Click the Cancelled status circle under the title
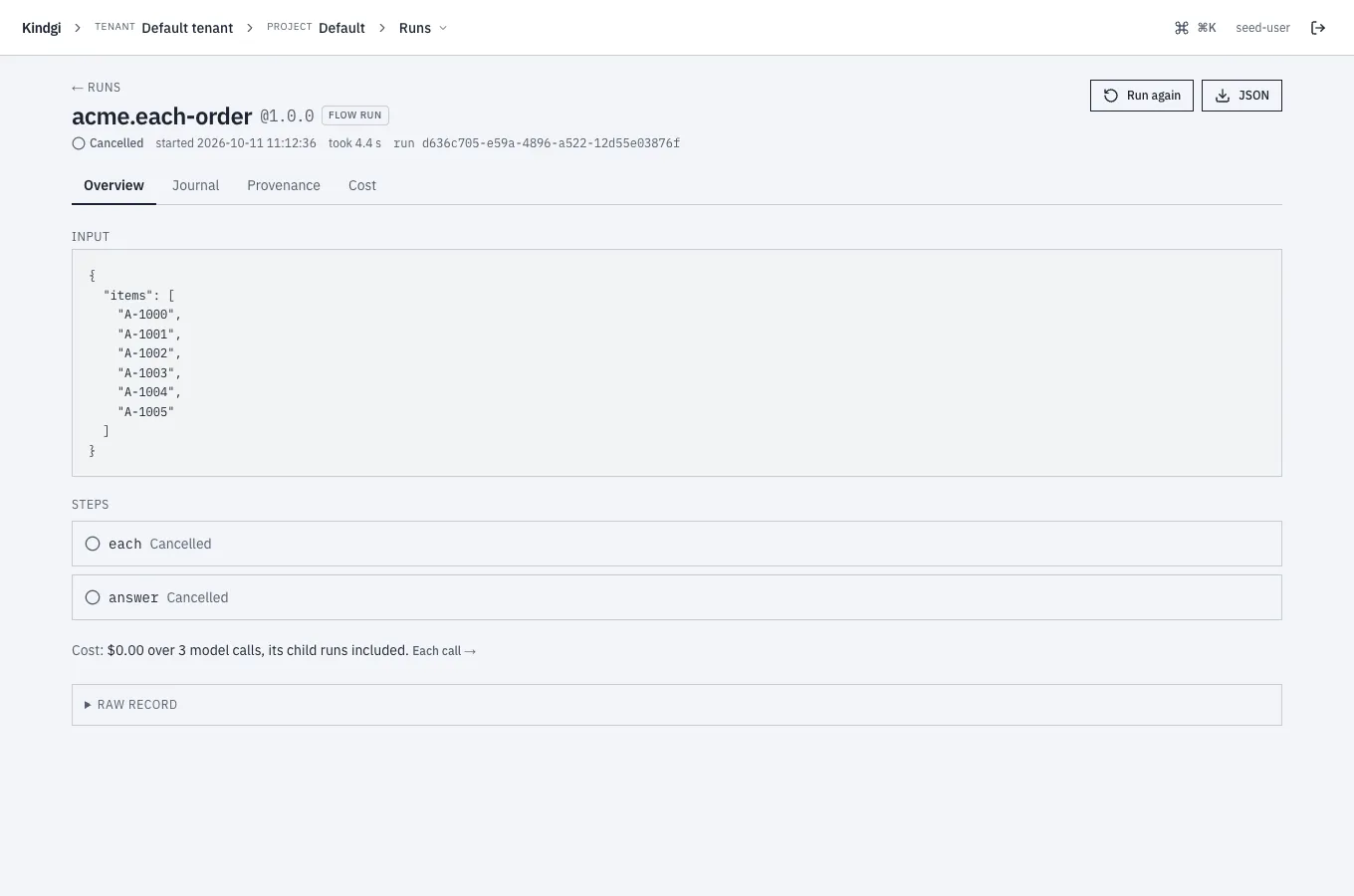Screen dimensions: 1354x896 [79, 143]
